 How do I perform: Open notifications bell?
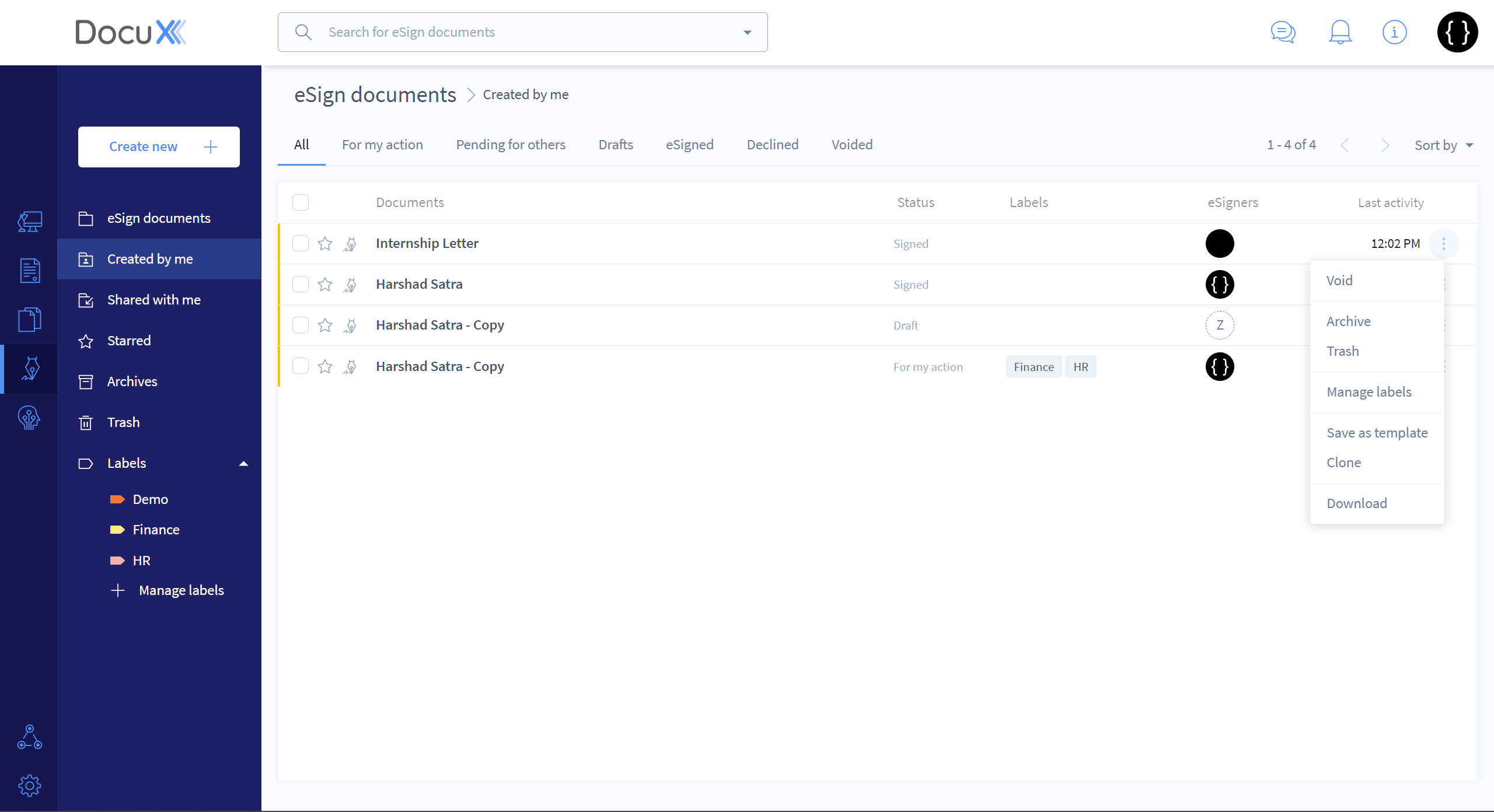click(x=1340, y=32)
